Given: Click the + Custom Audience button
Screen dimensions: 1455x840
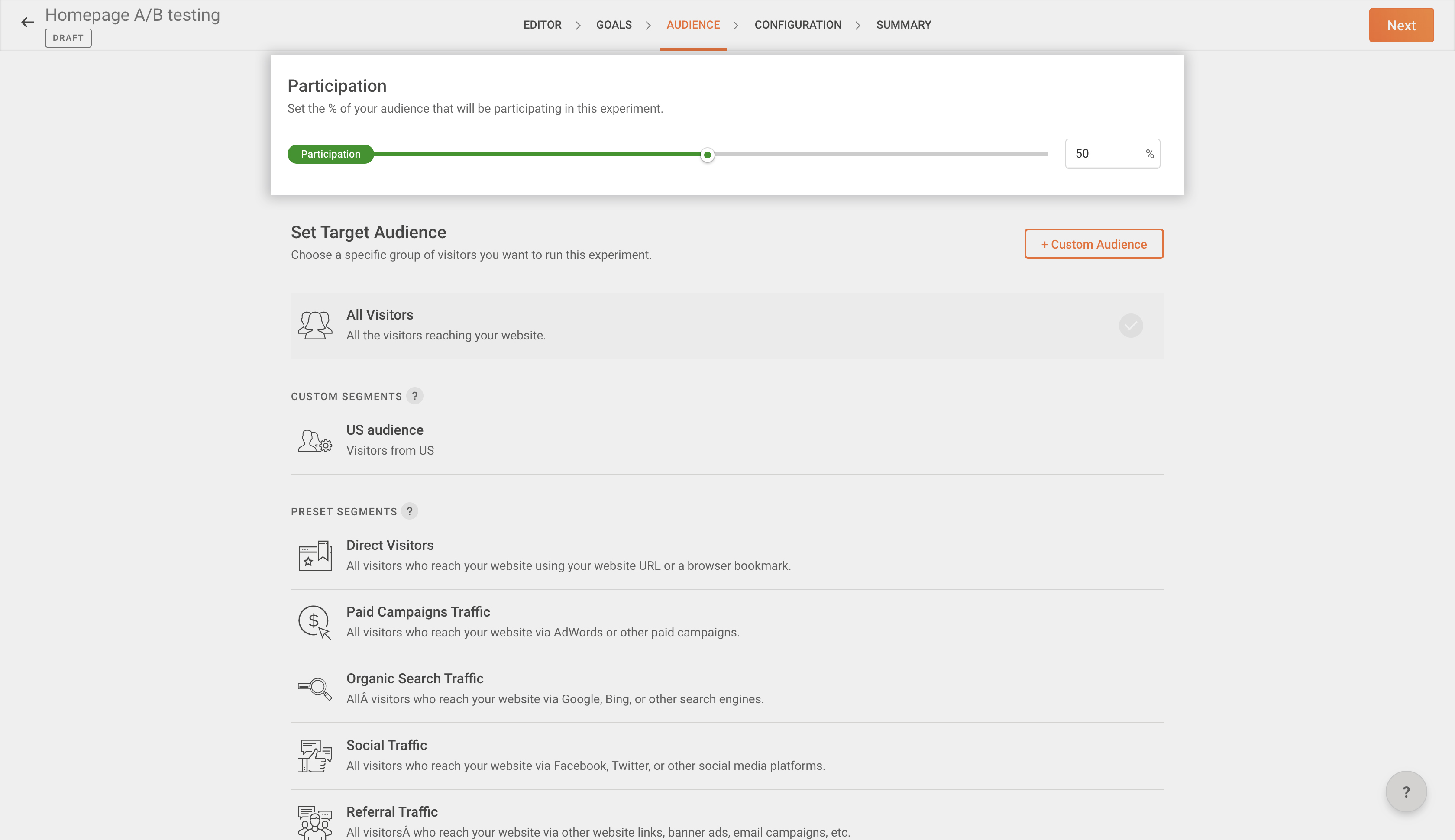Looking at the screenshot, I should click(x=1093, y=244).
